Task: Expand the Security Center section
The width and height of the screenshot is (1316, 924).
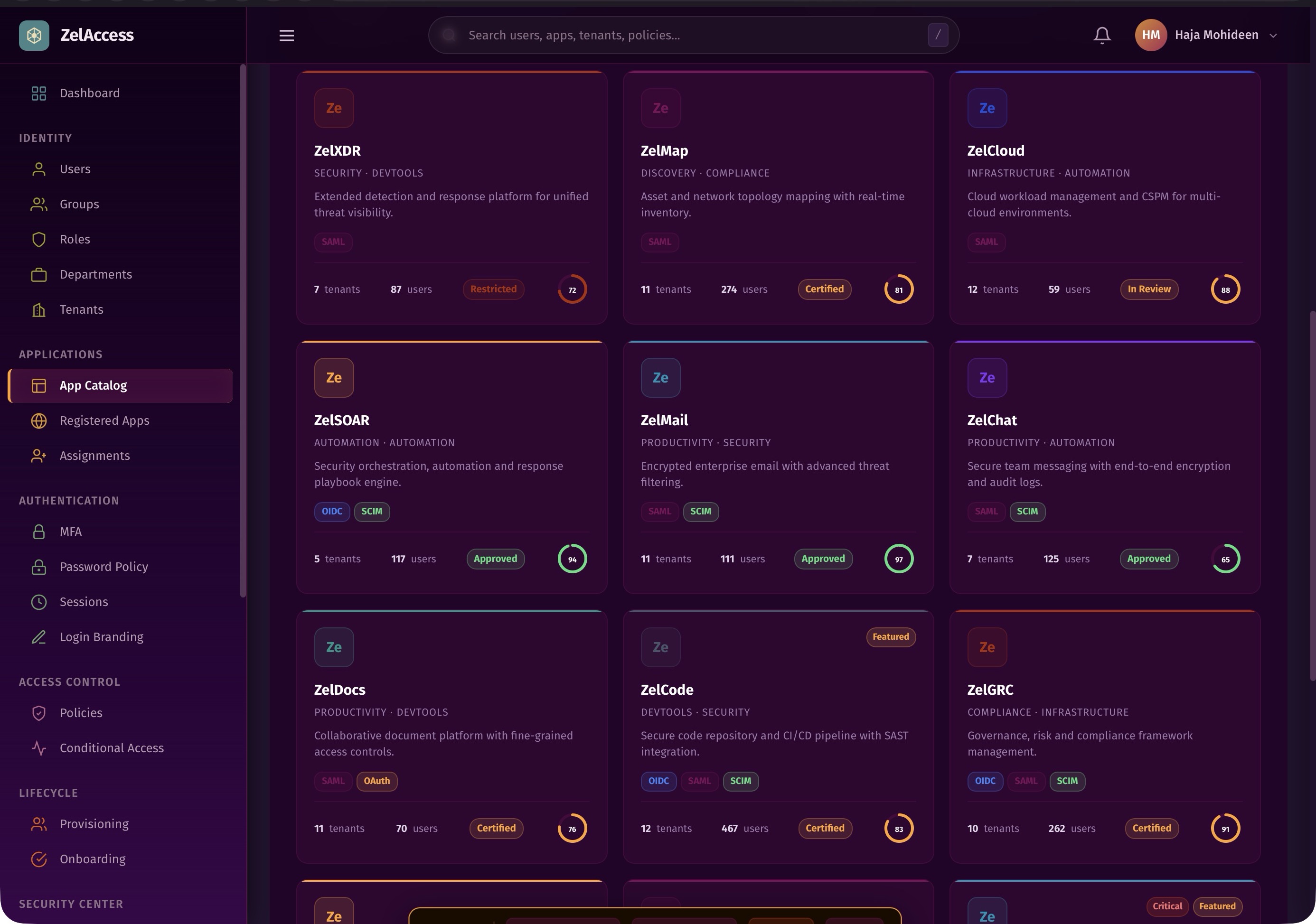Action: [70, 904]
